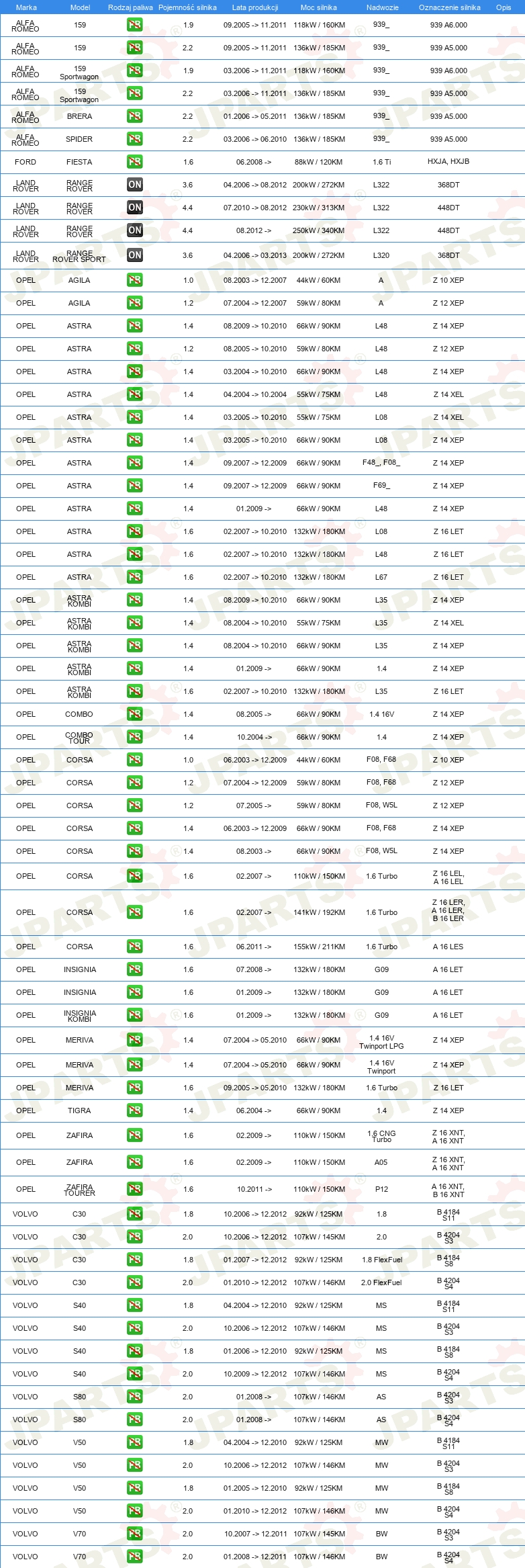This screenshot has width=525, height=1568.
Task: Click the fuel icon in the Alfa Romeo Spider row
Action: point(134,139)
